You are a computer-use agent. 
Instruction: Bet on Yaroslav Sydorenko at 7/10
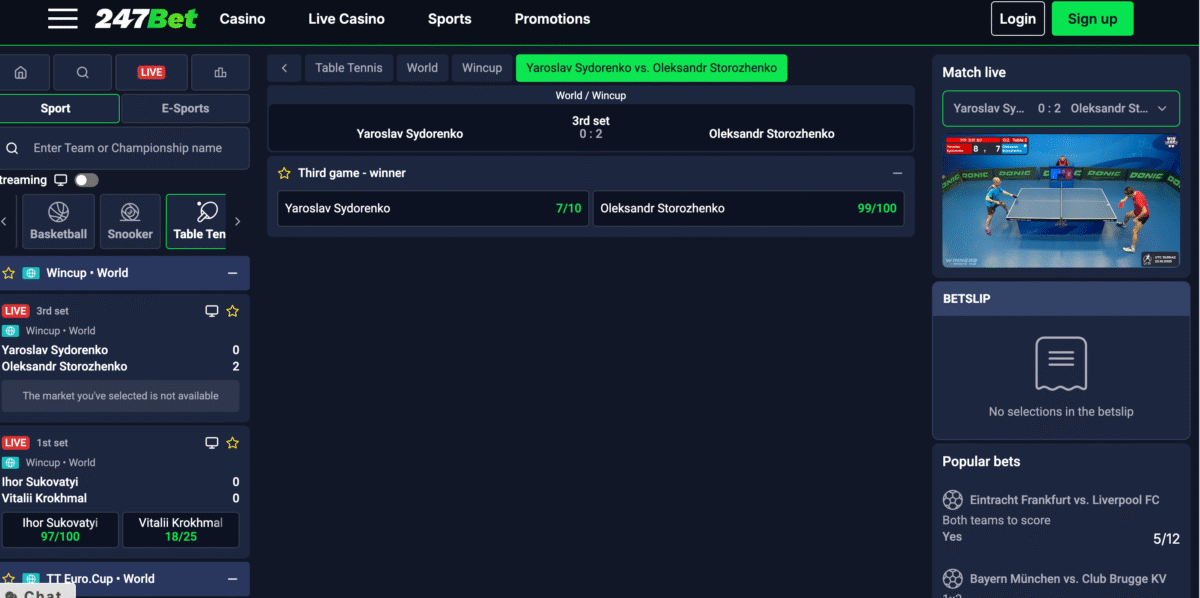click(432, 208)
